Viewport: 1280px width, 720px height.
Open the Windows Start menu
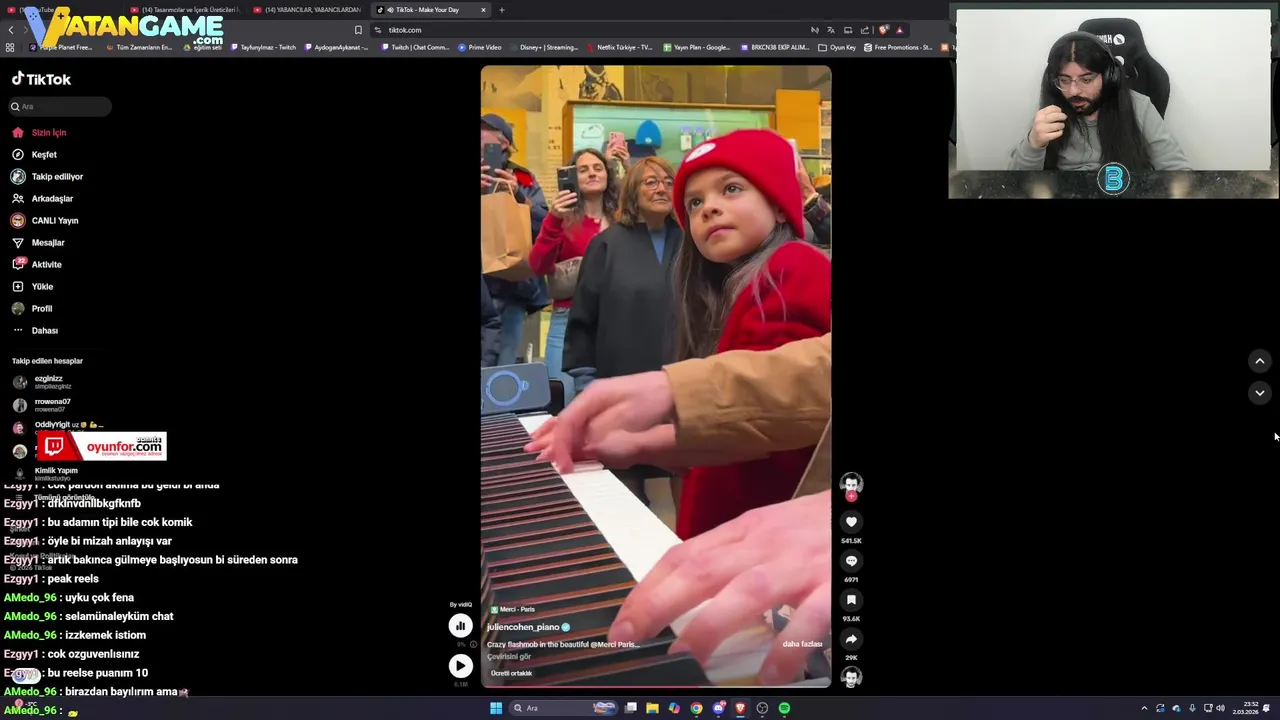495,708
